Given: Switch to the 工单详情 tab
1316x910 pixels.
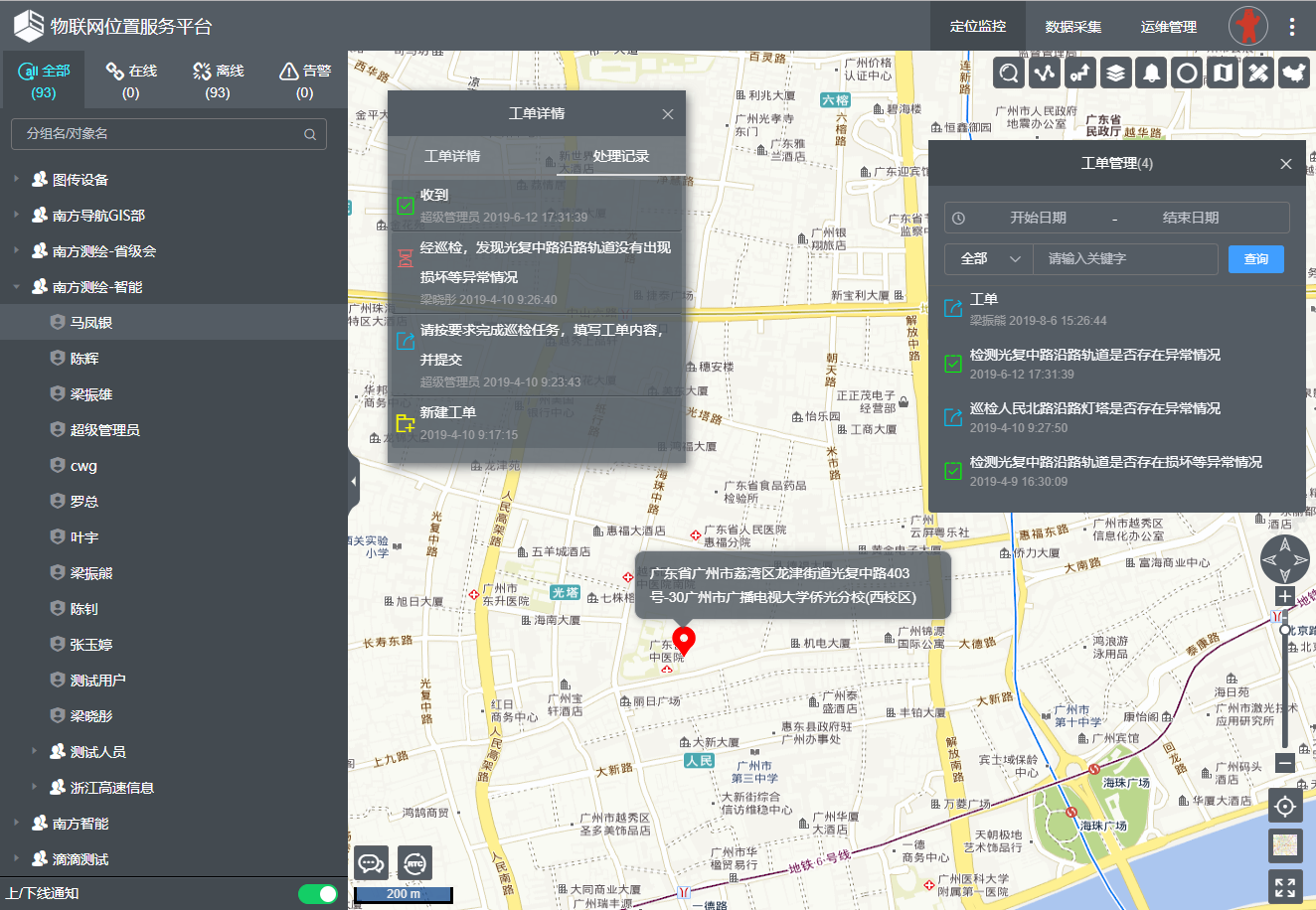Looking at the screenshot, I should (452, 156).
